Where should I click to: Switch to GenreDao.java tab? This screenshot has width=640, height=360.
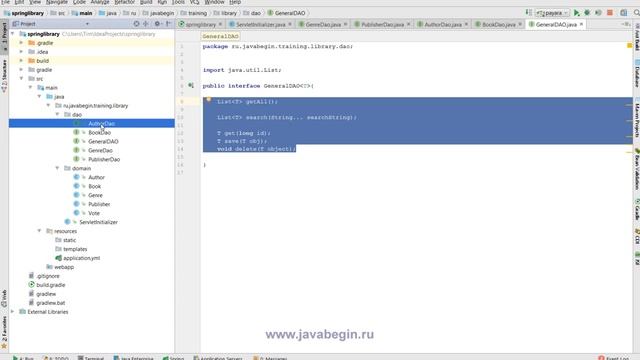[x=322, y=24]
